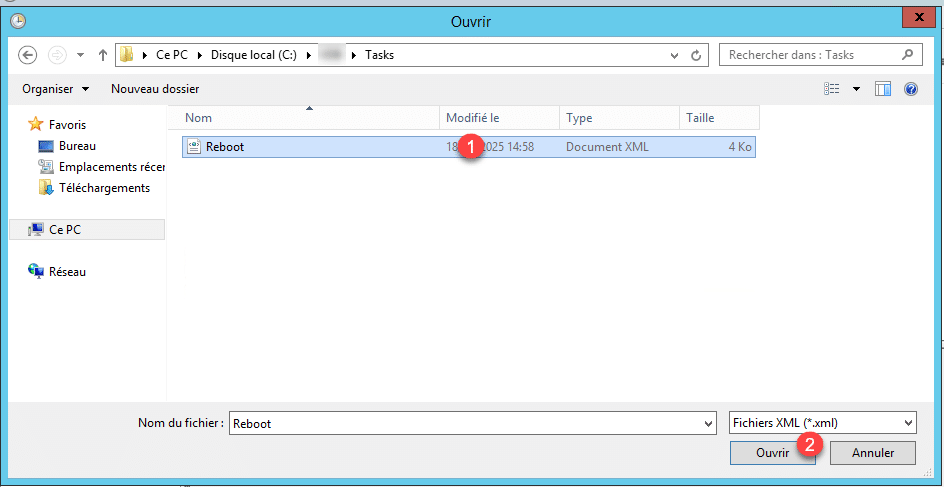944x487 pixels.
Task: Select the Reboot XML file
Action: pyautogui.click(x=225, y=147)
